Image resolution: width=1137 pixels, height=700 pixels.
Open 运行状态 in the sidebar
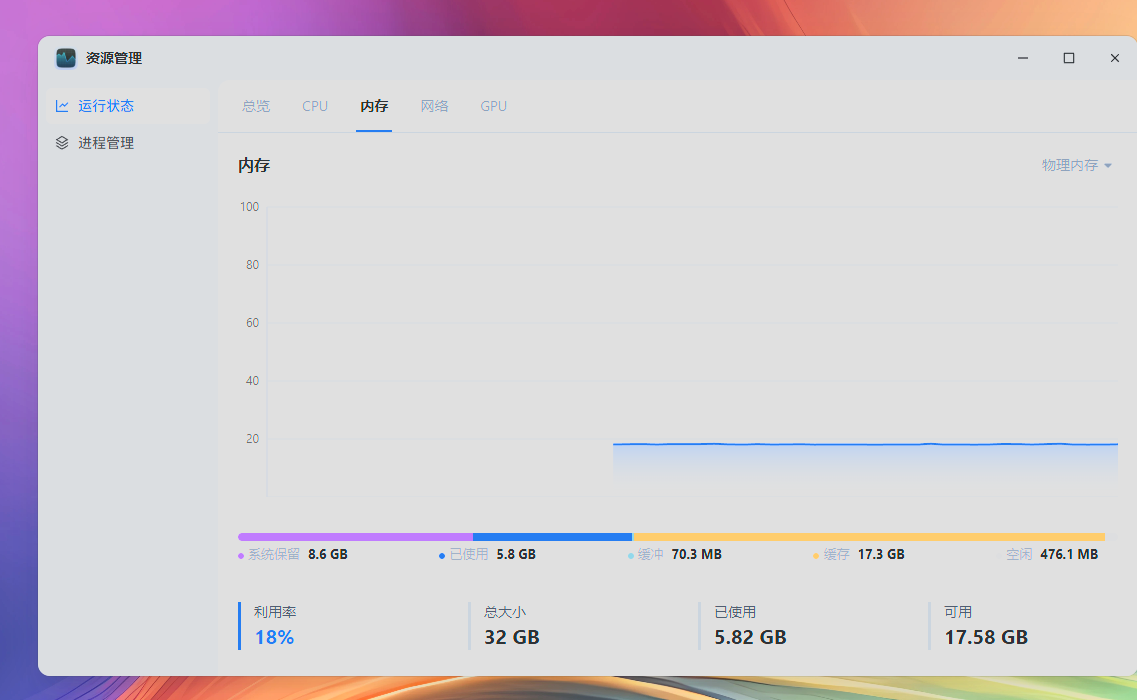(128, 106)
